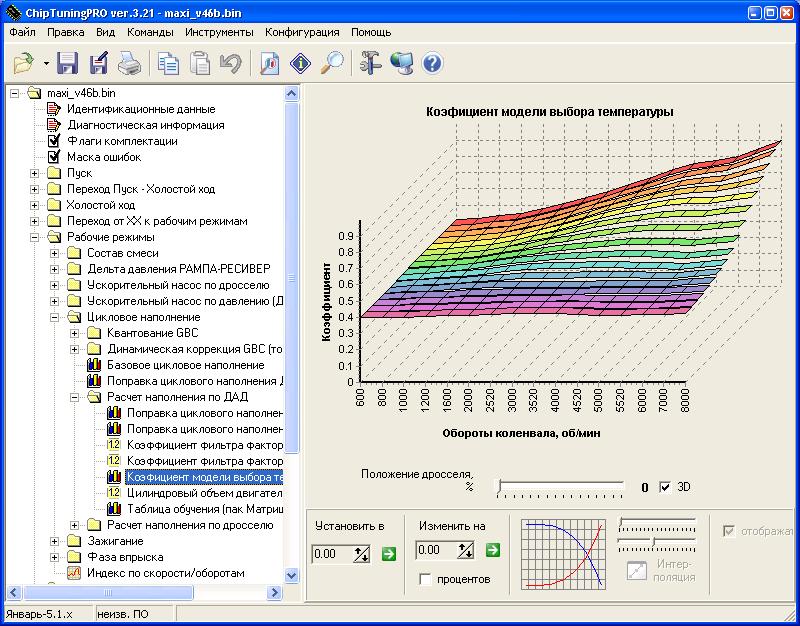Expand the 'Пуск' folder node
Viewport: 800px width, 626px height.
coord(35,173)
